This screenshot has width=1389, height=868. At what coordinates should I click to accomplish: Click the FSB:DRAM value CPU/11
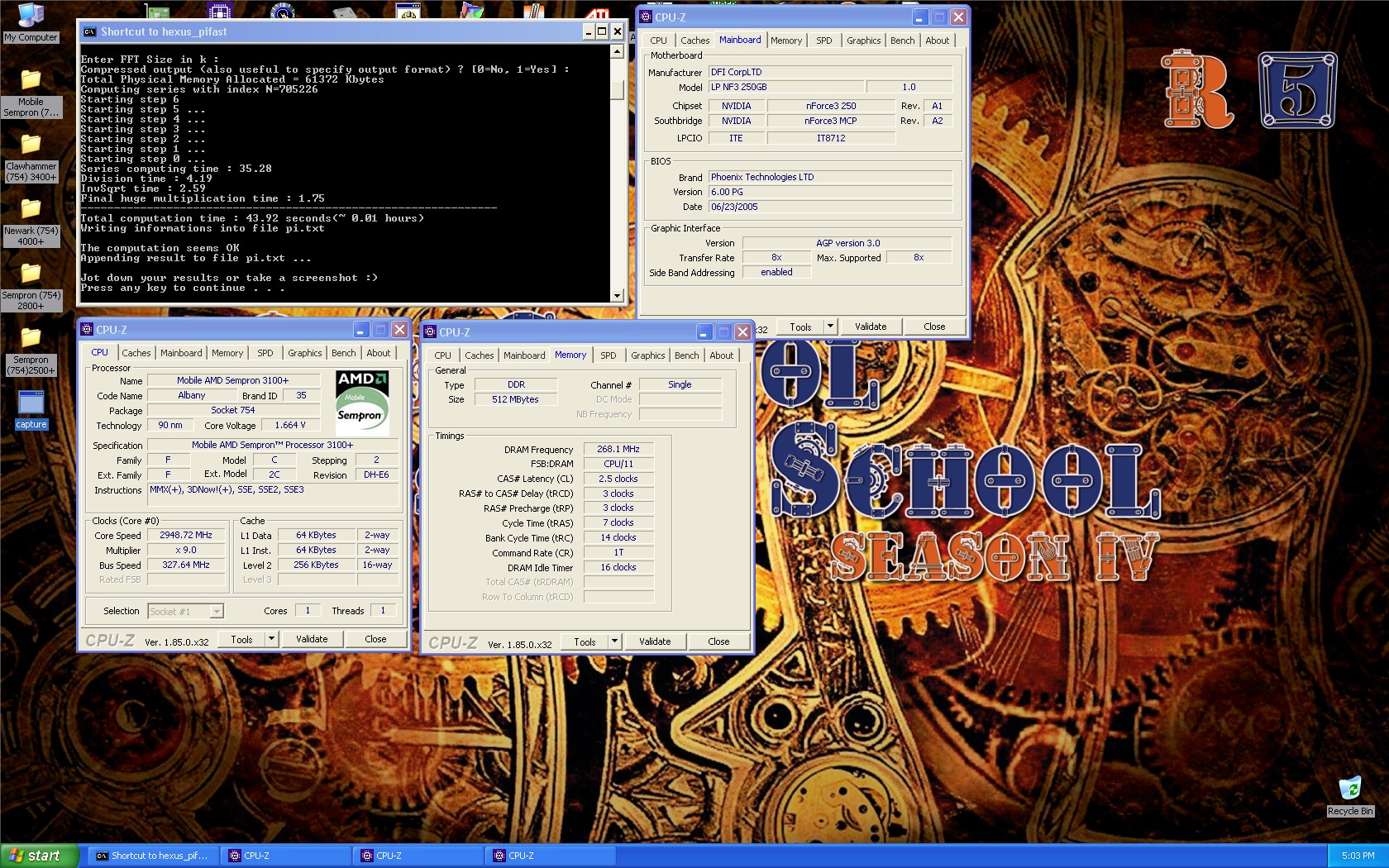[618, 464]
